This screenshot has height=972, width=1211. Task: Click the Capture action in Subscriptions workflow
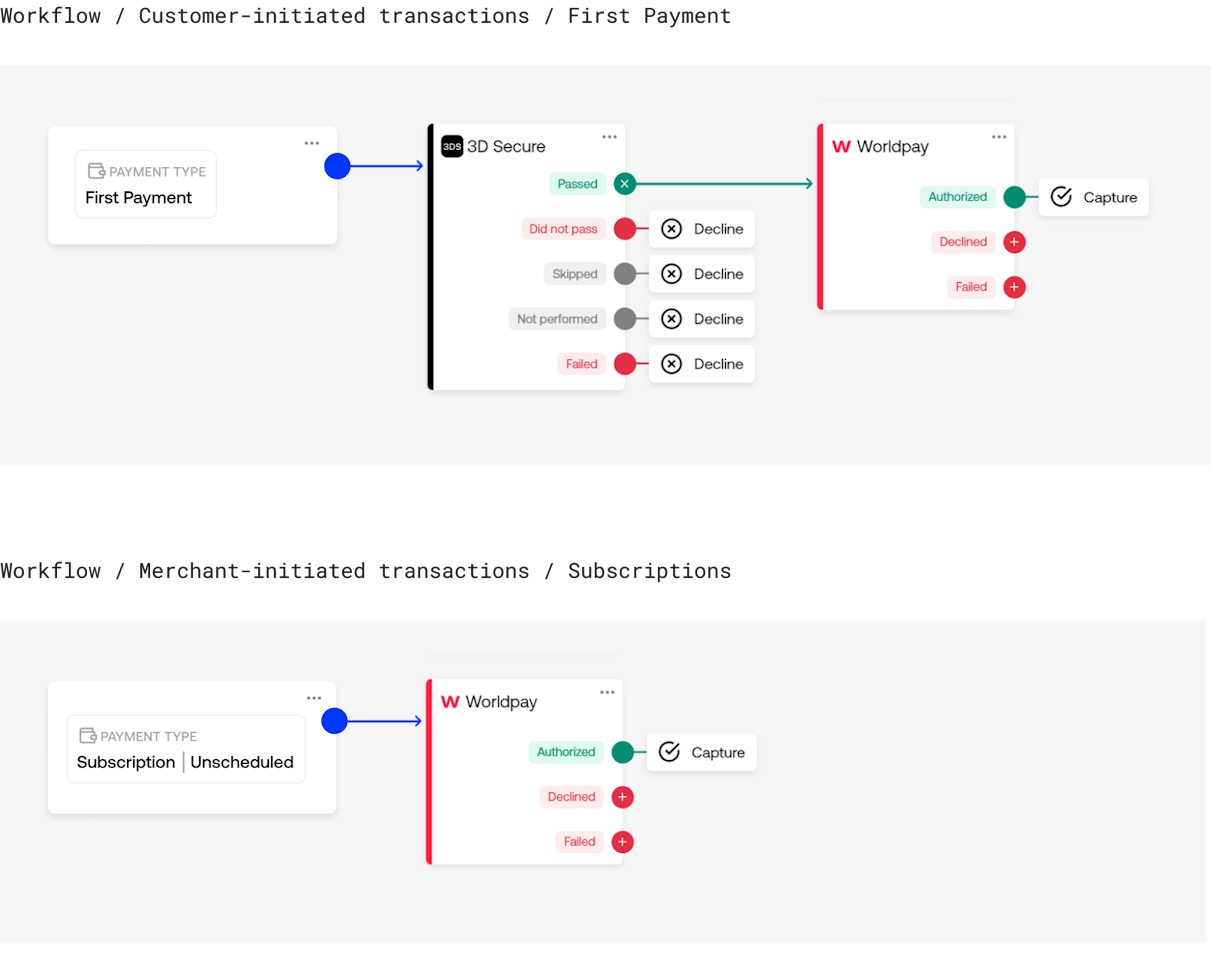702,752
